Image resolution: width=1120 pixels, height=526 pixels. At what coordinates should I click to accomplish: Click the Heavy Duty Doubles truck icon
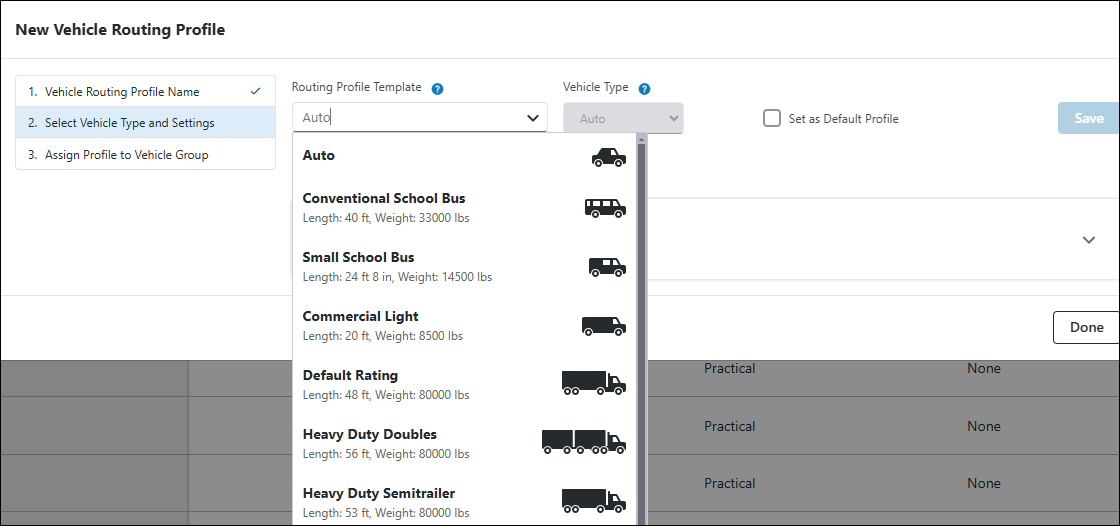583,442
